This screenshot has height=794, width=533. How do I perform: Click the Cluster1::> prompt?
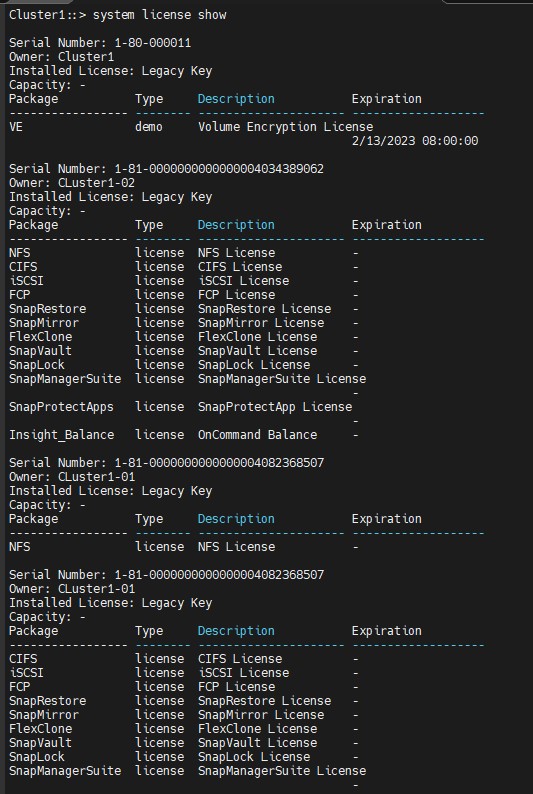tap(48, 15)
